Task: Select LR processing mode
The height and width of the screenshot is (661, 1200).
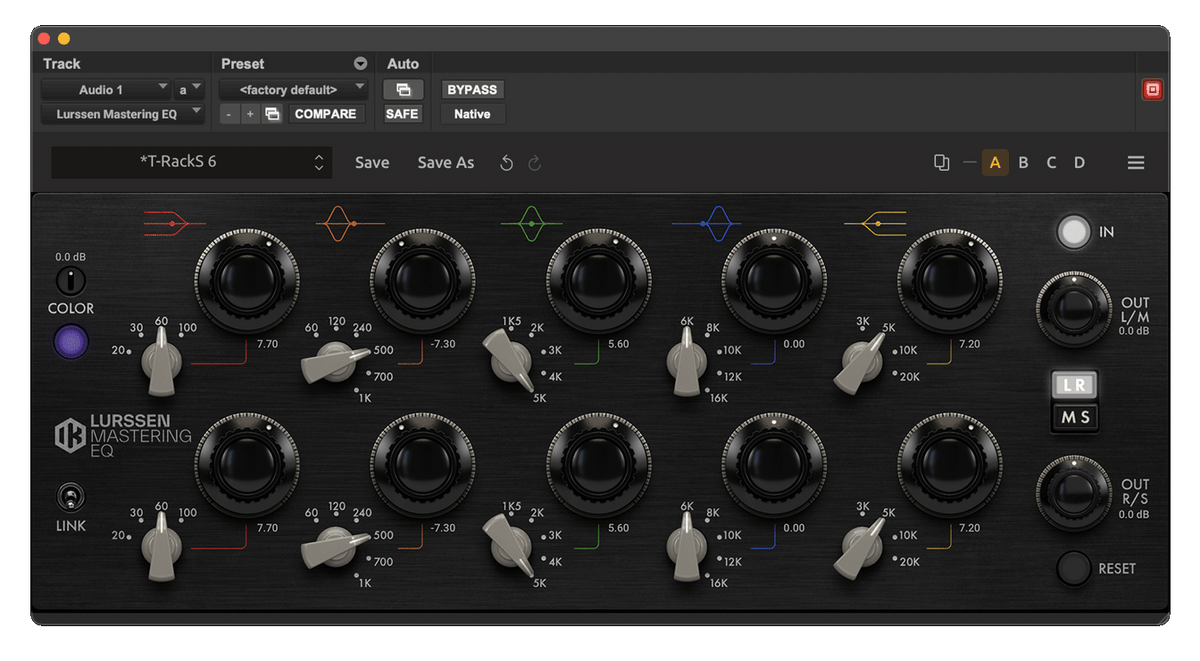Action: (1075, 384)
